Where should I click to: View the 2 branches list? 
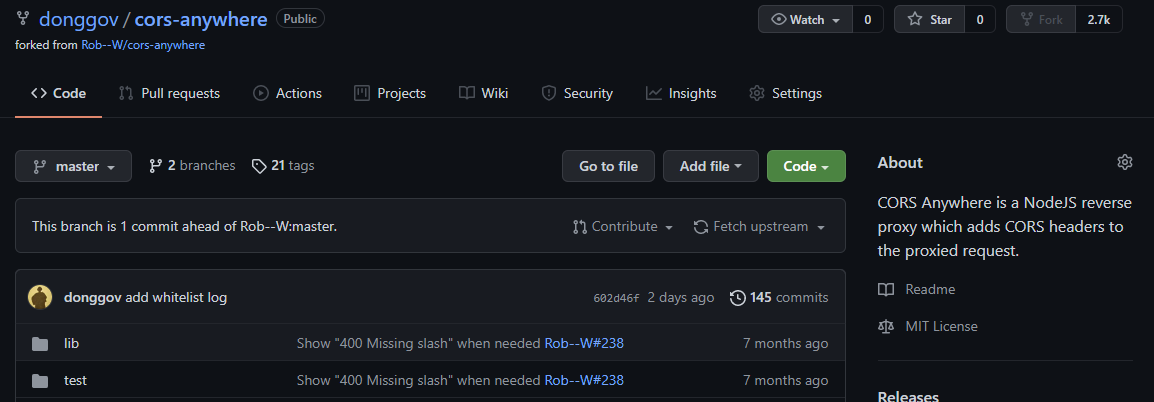[x=192, y=166]
